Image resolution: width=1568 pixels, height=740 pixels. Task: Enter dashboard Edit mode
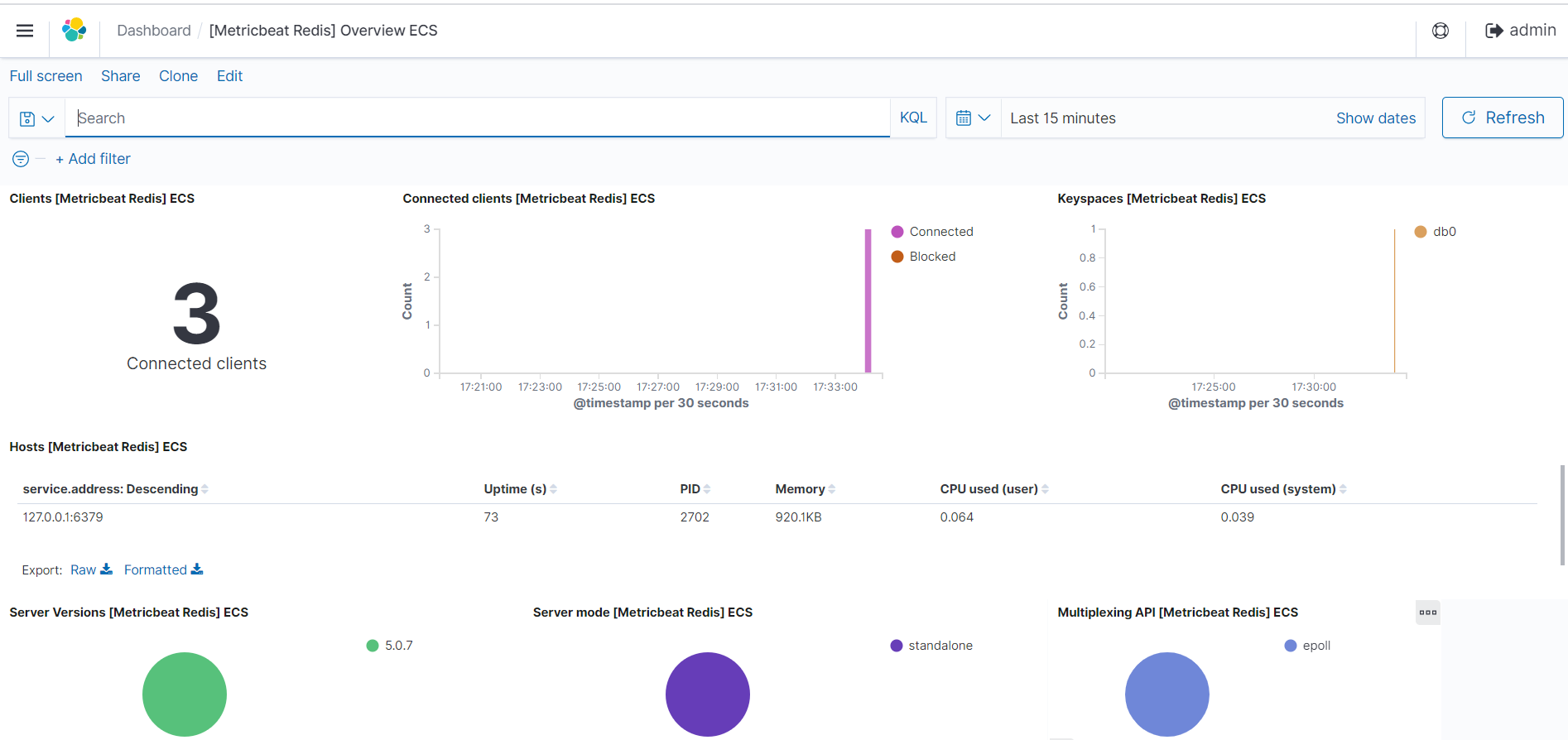[x=229, y=76]
